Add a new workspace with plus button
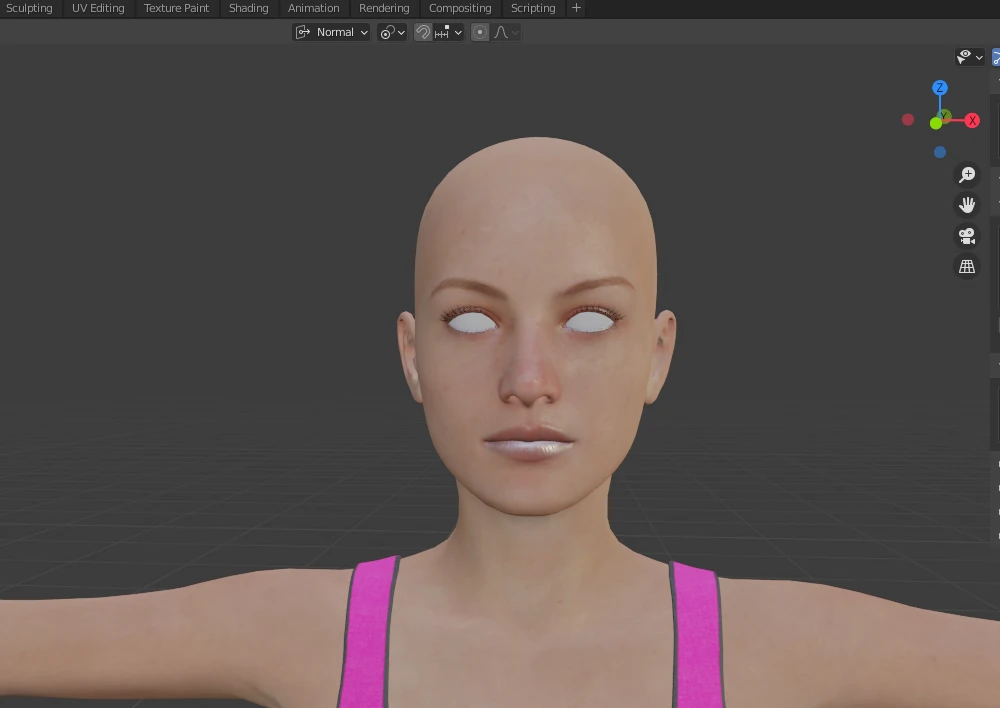This screenshot has height=708, width=1000. coord(576,8)
